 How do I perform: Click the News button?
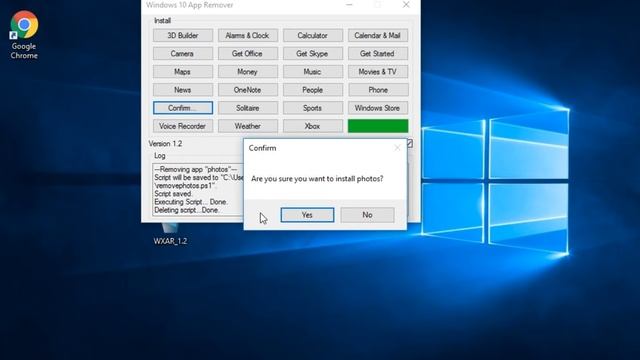[183, 90]
